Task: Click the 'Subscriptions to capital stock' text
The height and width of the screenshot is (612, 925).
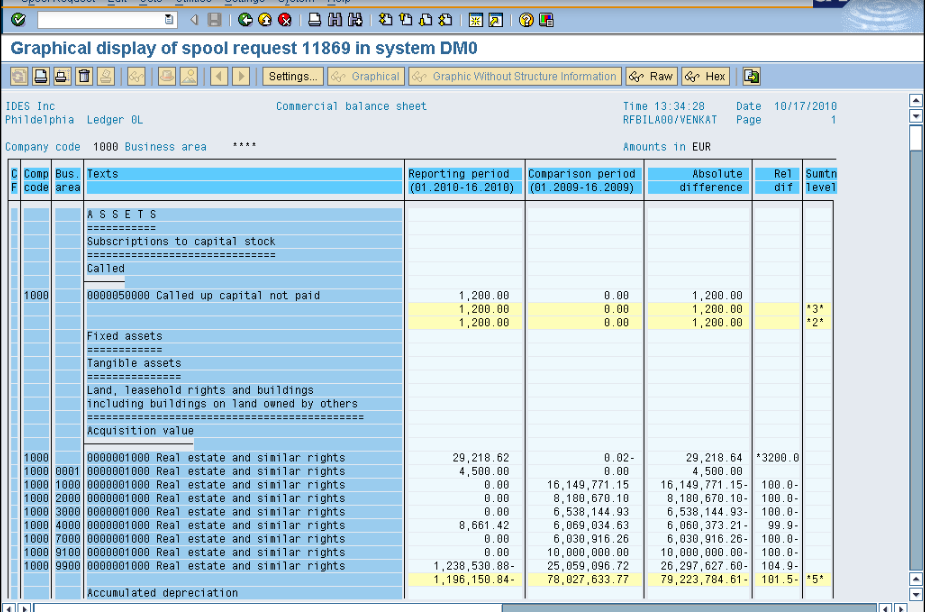Action: [181, 241]
